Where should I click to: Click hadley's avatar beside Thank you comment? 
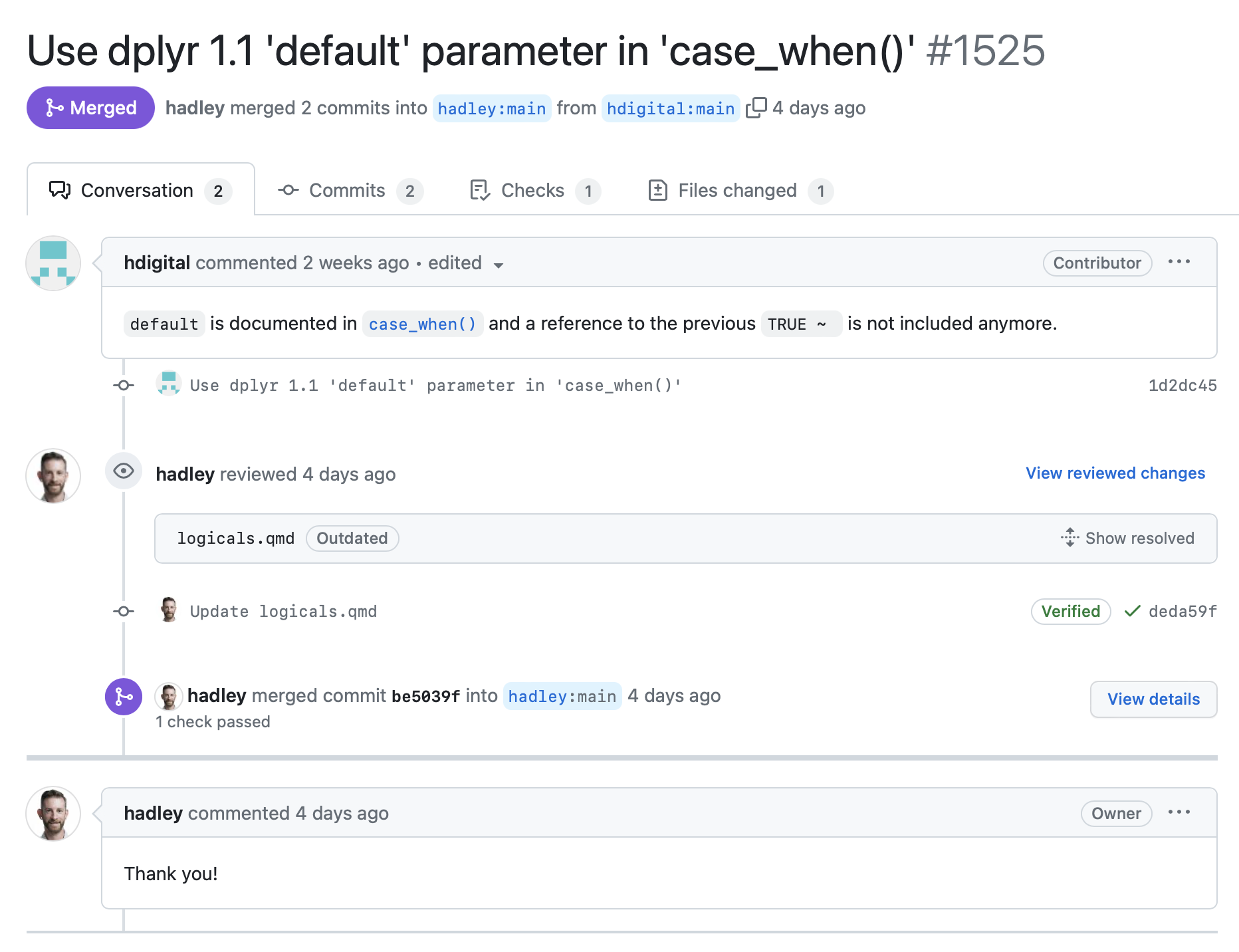pos(53,814)
